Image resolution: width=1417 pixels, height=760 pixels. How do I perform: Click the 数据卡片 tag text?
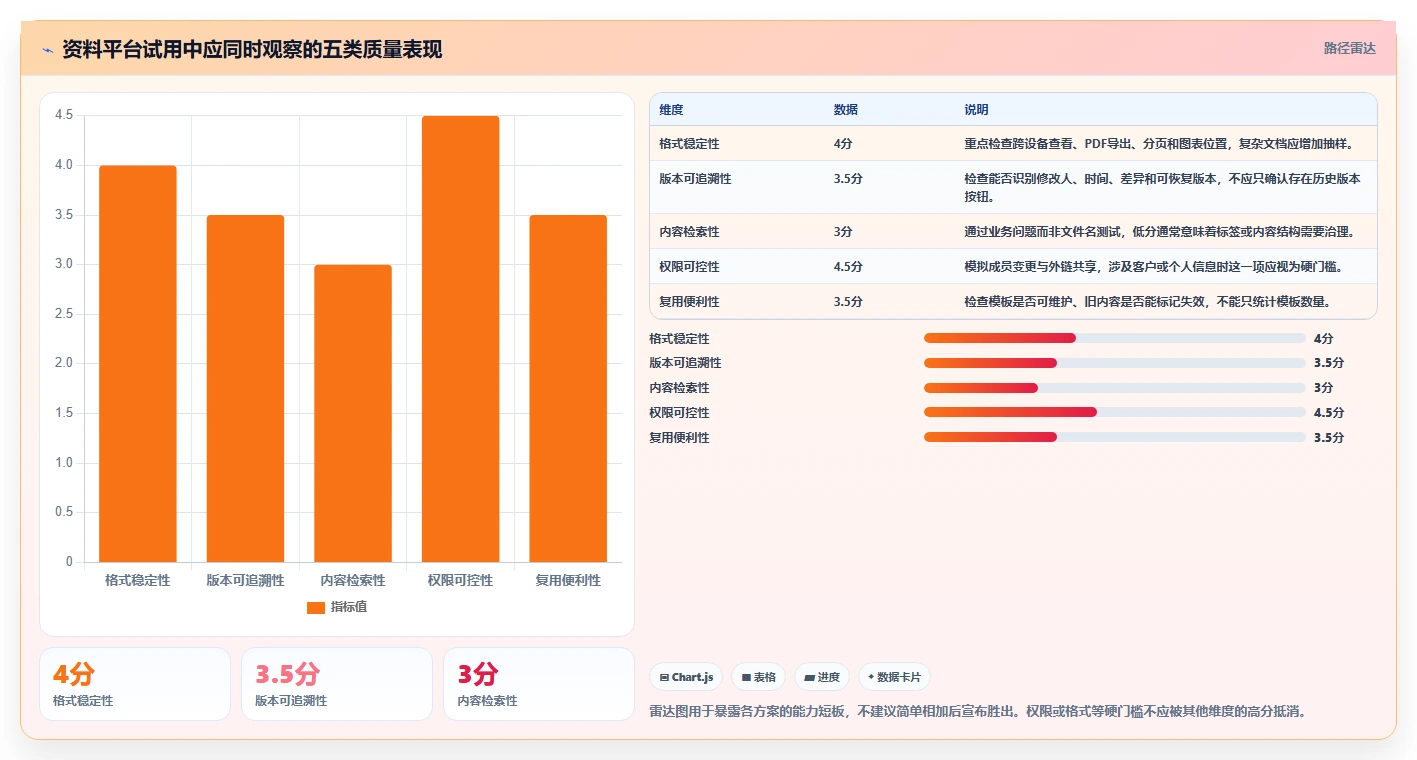[899, 677]
